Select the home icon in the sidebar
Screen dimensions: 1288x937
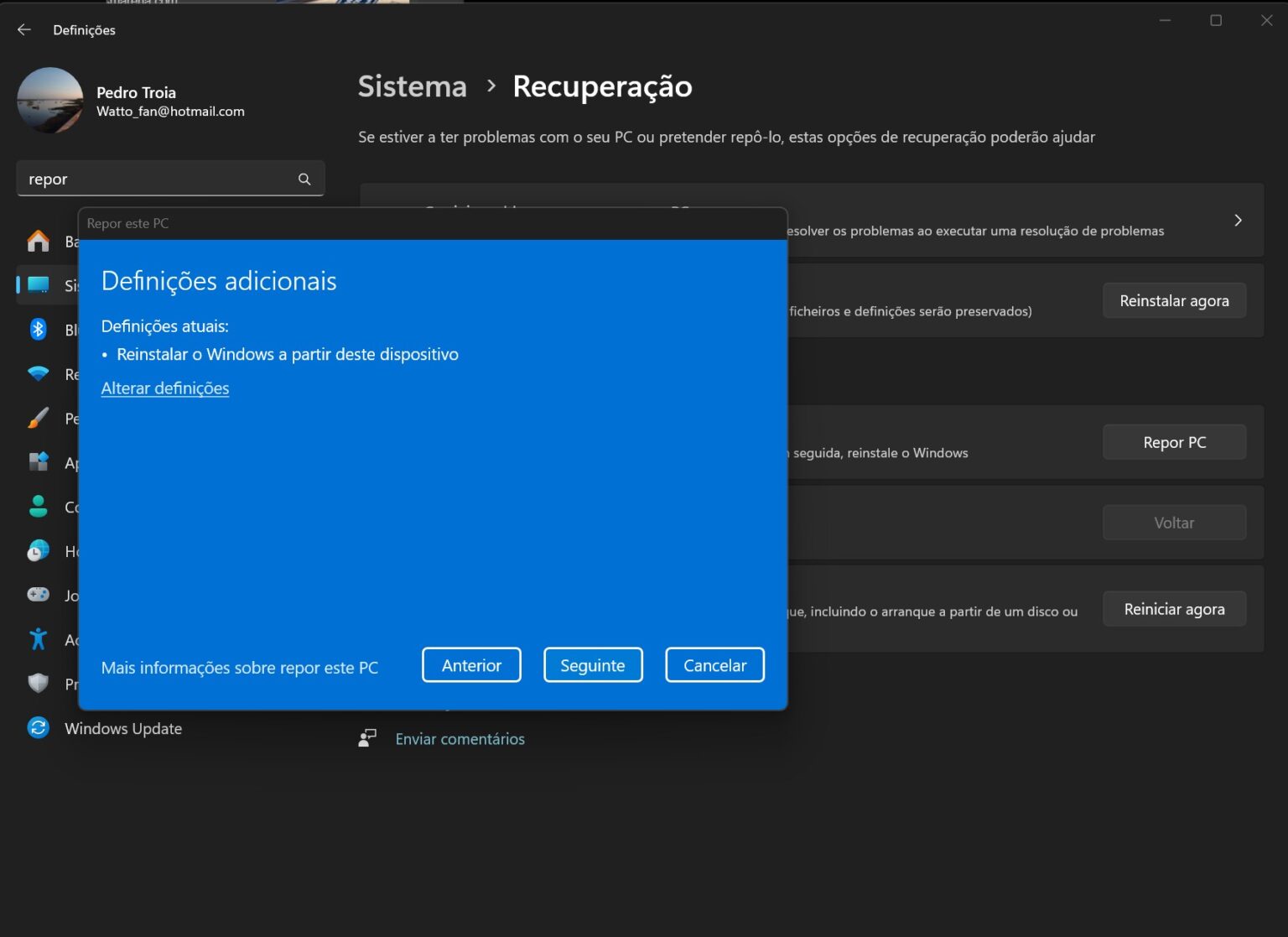click(x=39, y=241)
